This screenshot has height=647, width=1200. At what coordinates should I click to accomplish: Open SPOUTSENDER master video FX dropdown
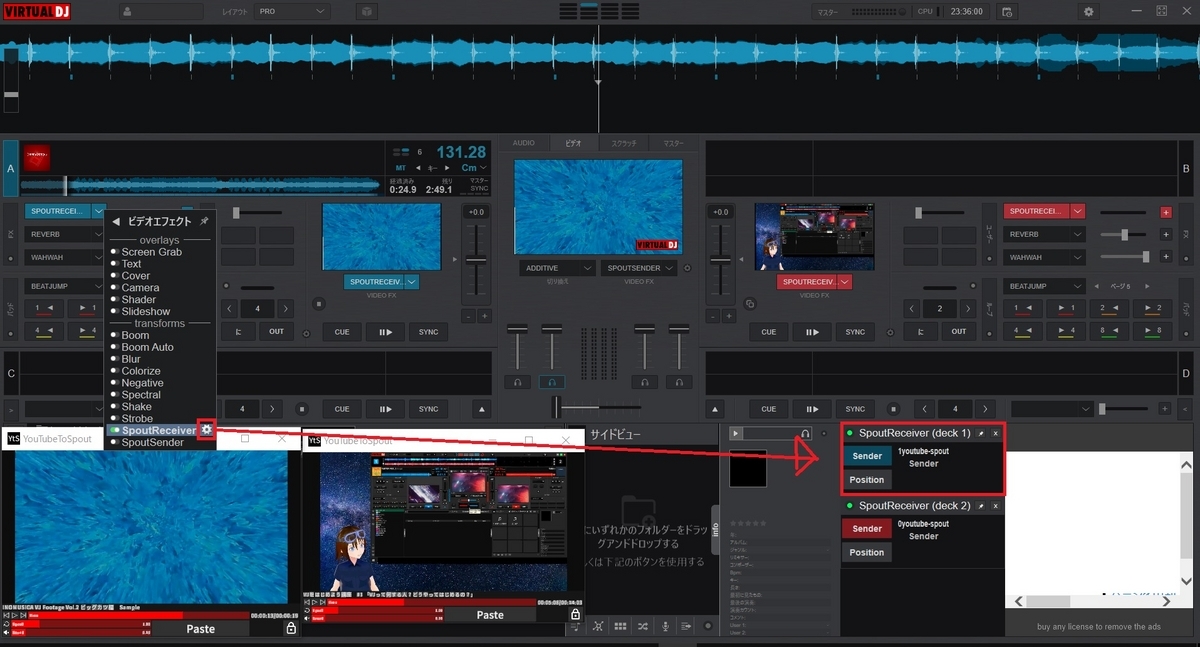[x=640, y=268]
